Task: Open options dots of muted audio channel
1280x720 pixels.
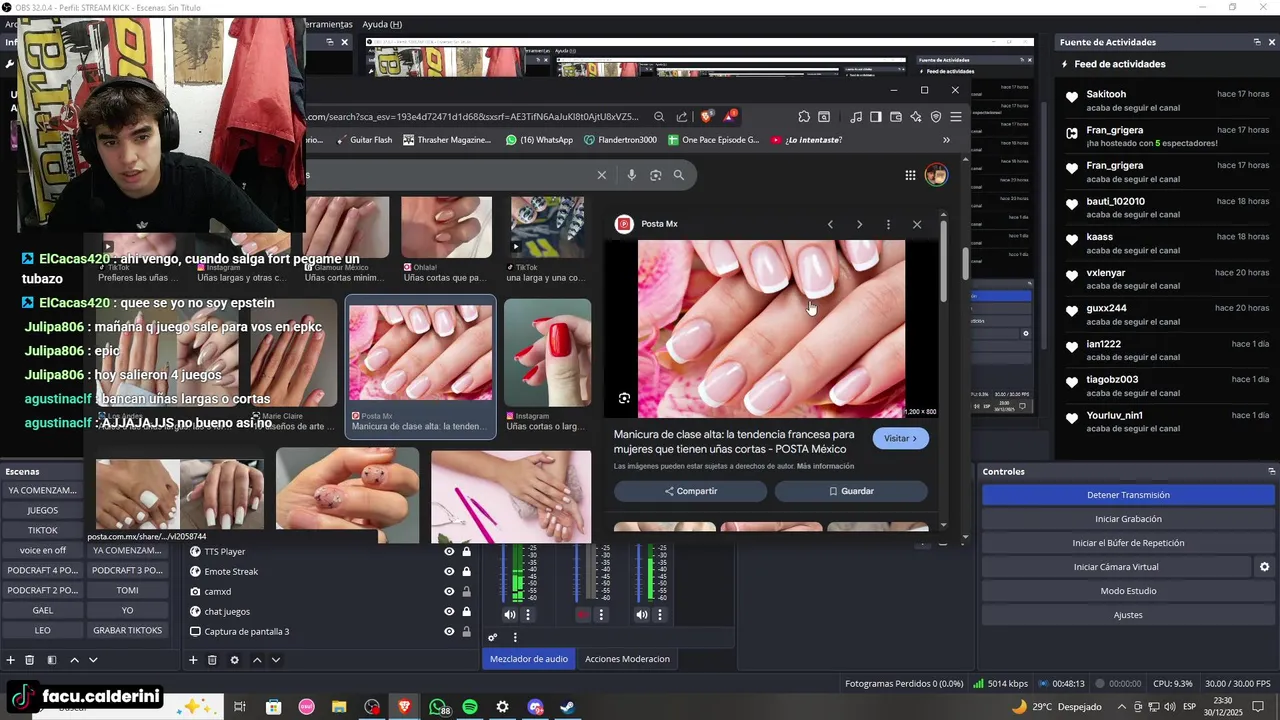Action: pyautogui.click(x=601, y=615)
